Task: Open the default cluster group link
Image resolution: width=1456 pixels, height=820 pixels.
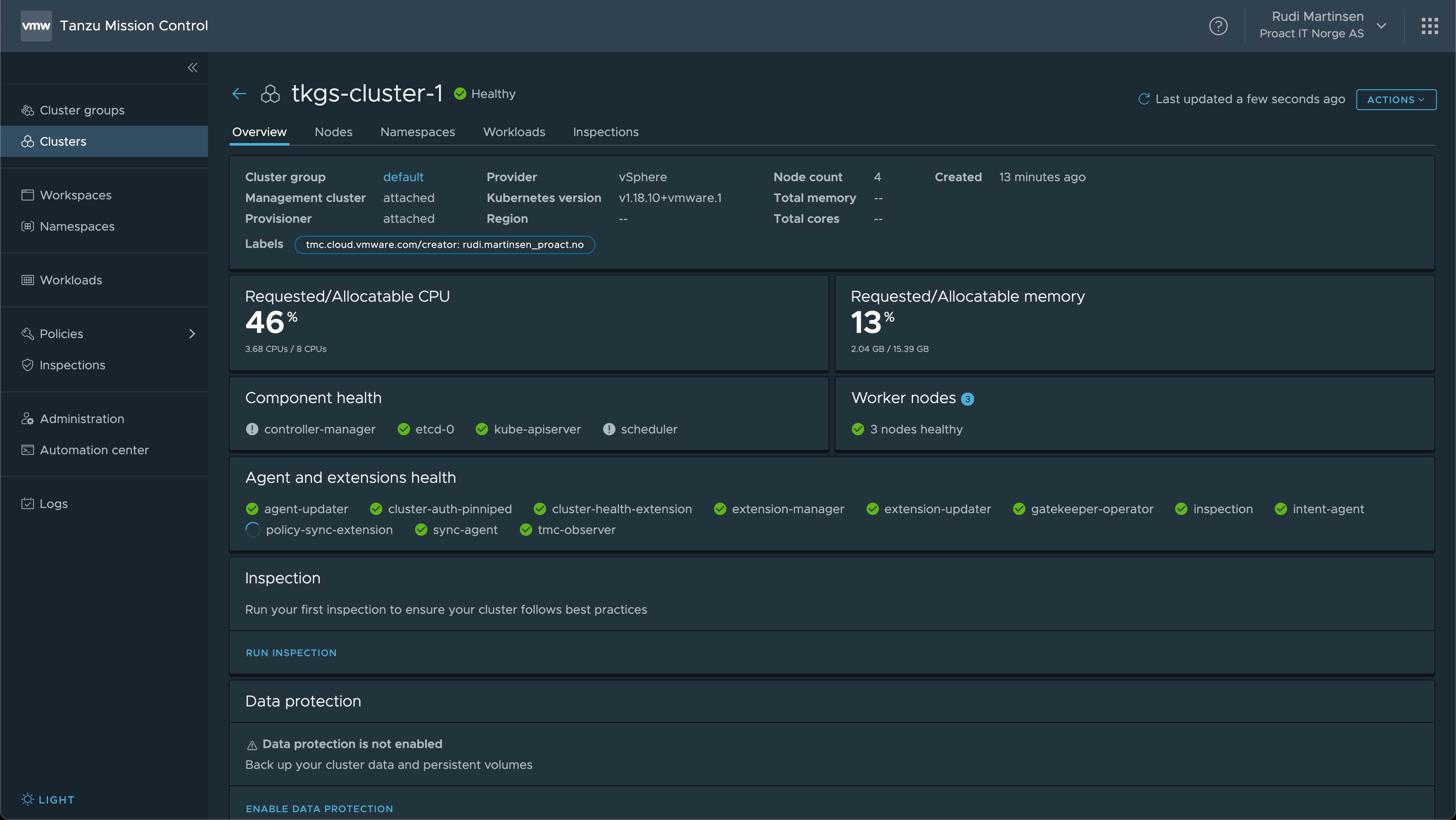Action: coord(403,177)
